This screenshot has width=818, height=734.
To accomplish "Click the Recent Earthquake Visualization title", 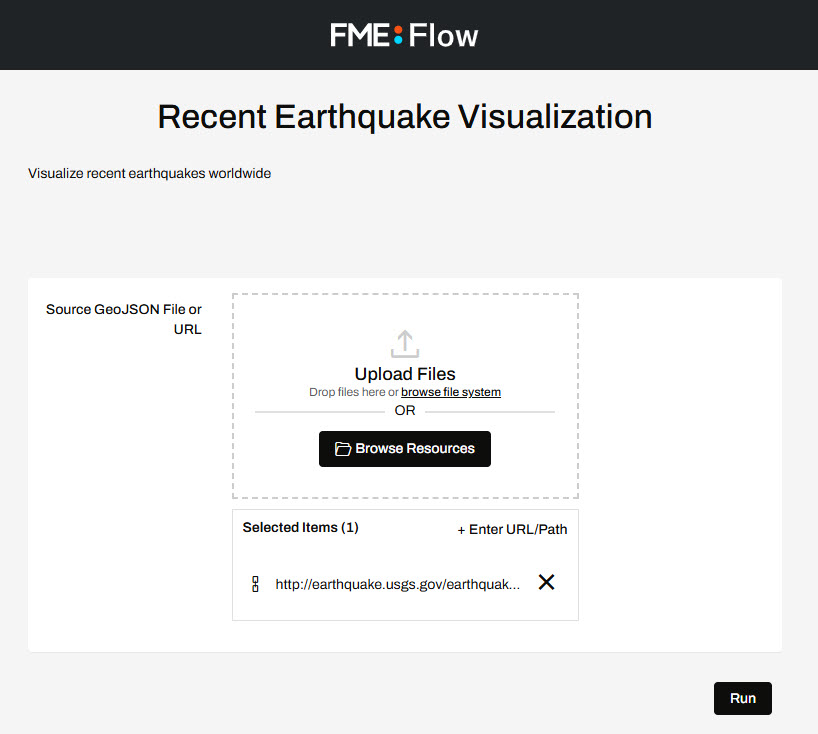I will pos(404,117).
